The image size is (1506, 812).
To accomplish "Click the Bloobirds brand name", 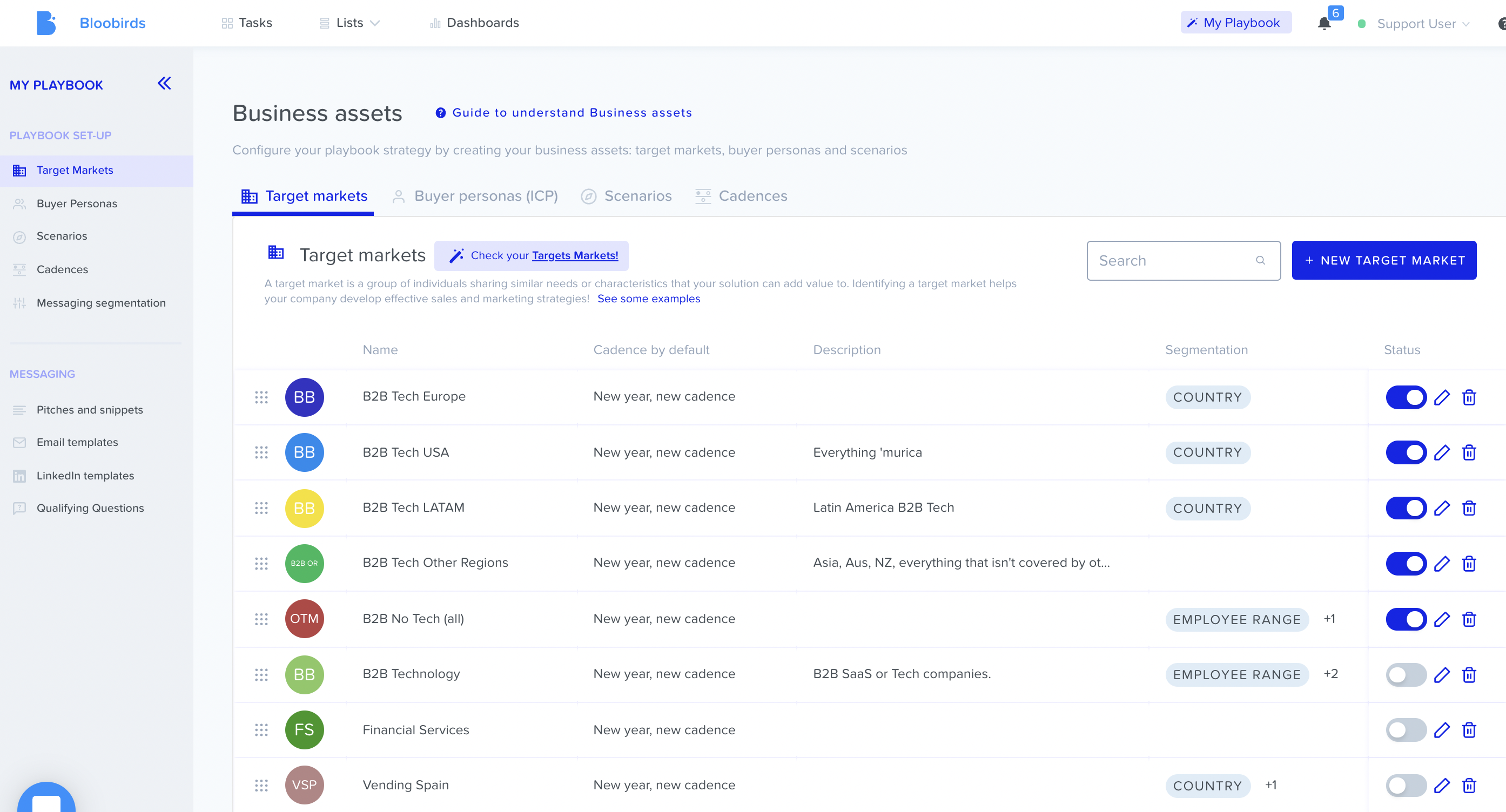I will point(112,23).
